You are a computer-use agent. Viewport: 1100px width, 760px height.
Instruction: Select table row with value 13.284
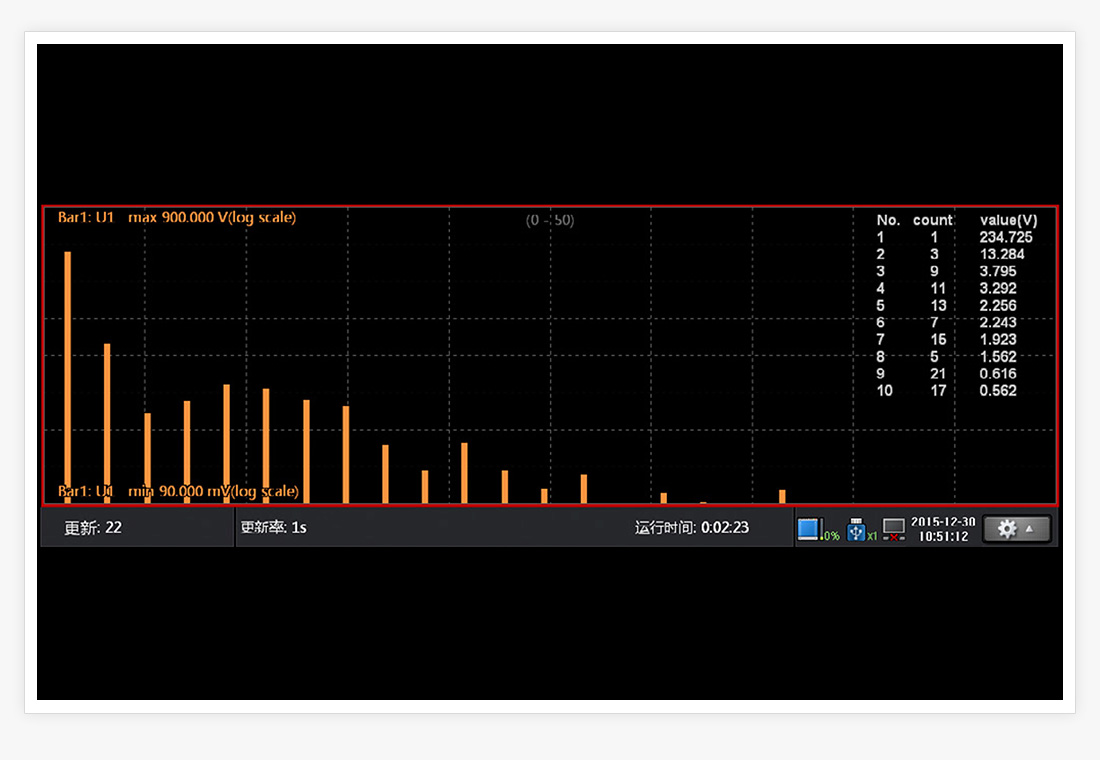[x=955, y=254]
